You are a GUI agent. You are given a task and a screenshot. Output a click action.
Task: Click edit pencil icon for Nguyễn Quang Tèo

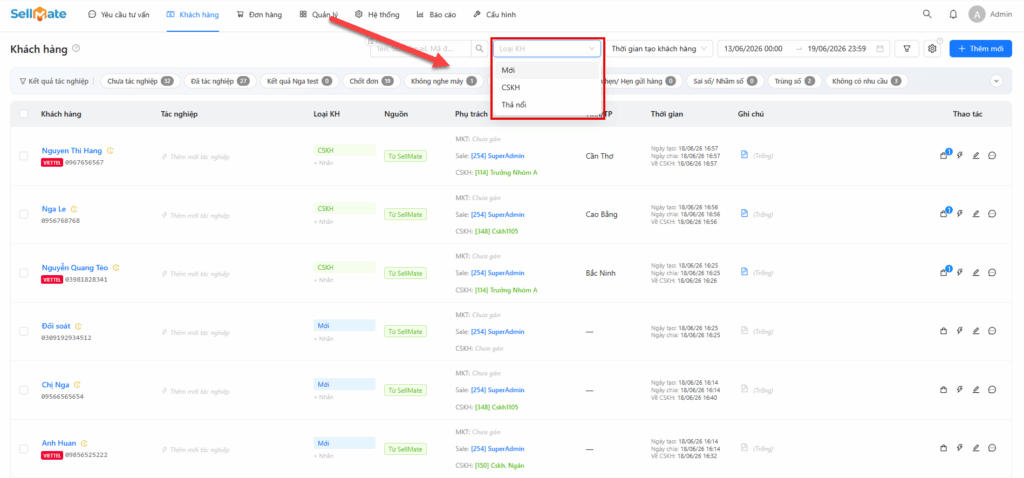point(976,272)
